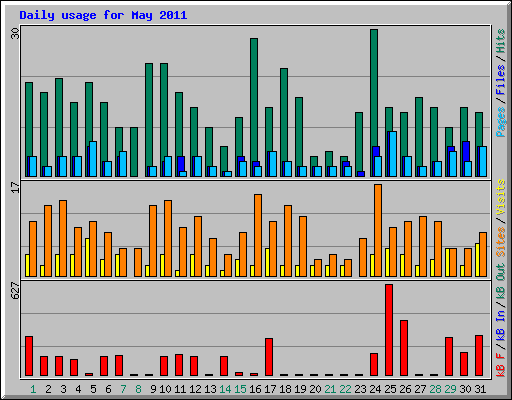512x400 pixels.
Task: Click the day label '1' on the x-axis
Action: pos(33,389)
